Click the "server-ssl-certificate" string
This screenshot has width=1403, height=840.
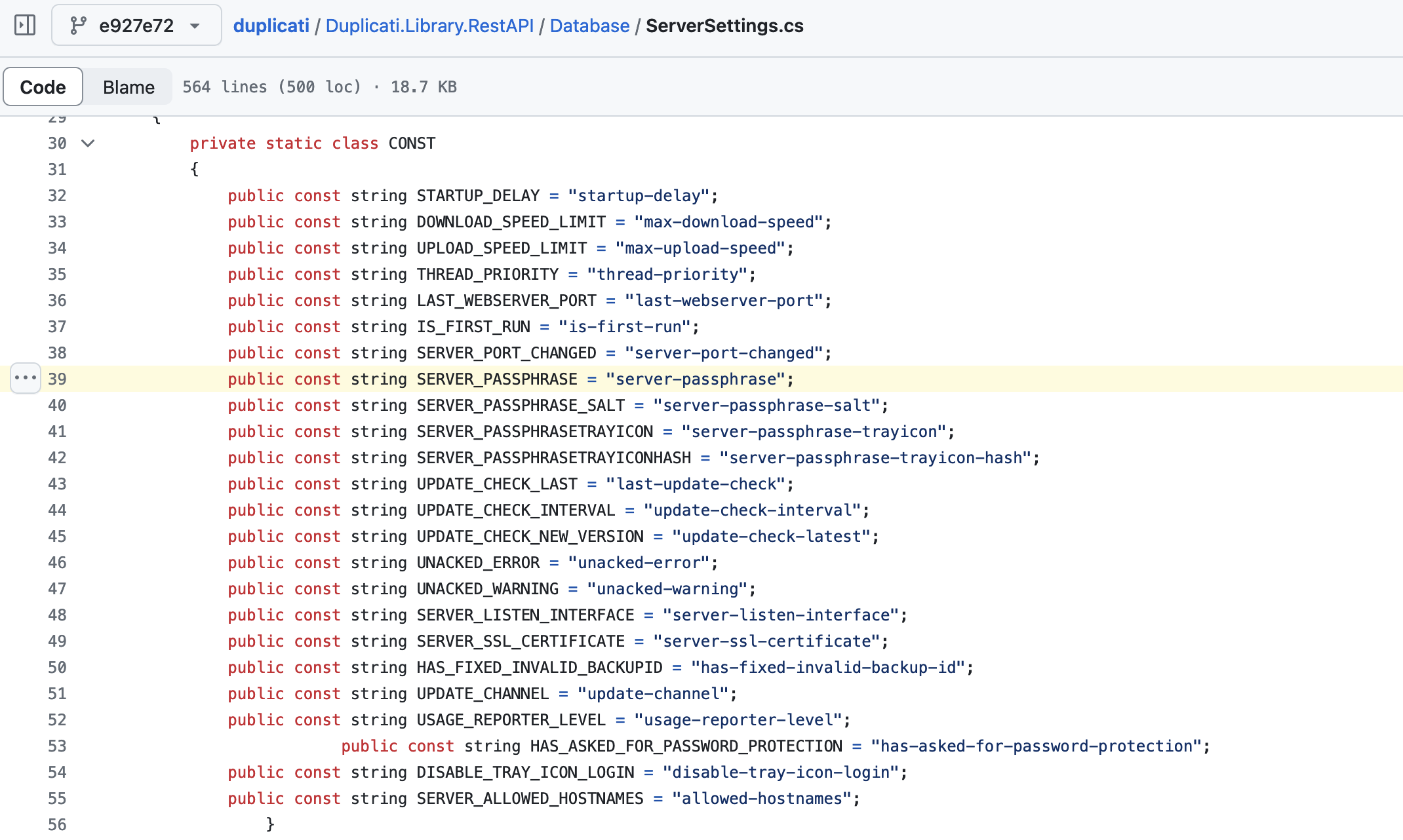click(x=766, y=641)
